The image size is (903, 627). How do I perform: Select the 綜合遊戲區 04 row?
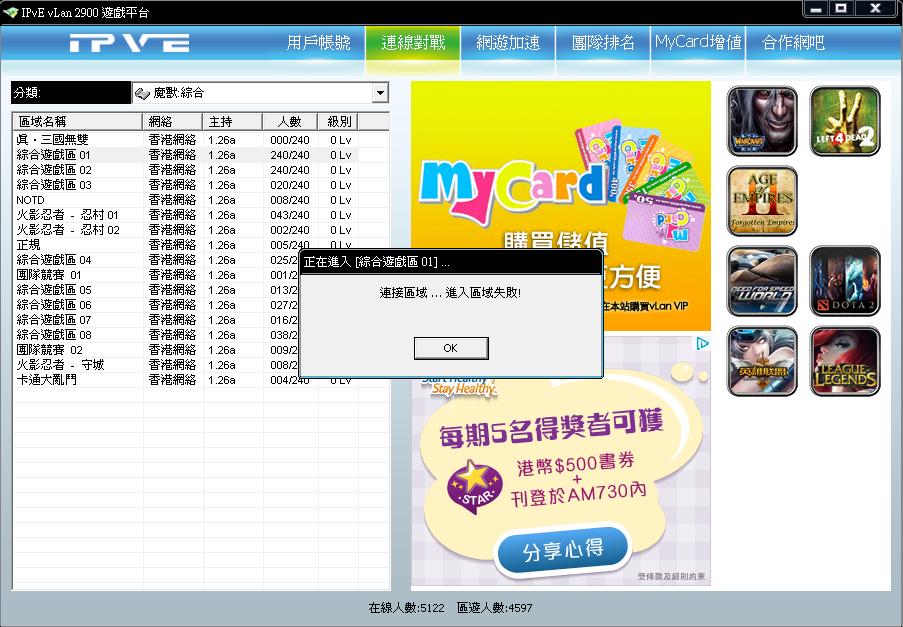tap(157, 260)
